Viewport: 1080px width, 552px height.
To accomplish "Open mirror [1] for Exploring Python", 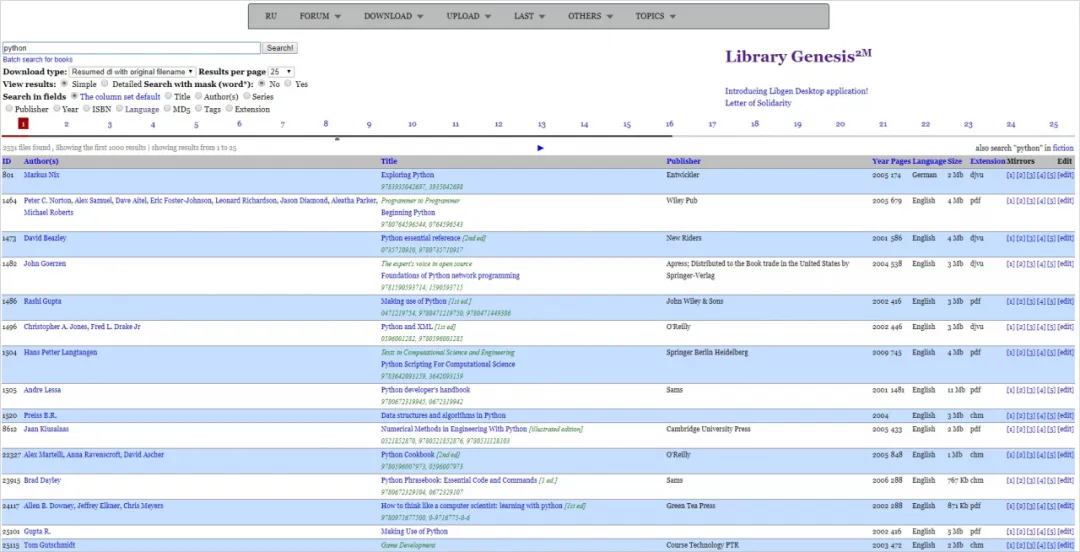I will pos(1010,175).
